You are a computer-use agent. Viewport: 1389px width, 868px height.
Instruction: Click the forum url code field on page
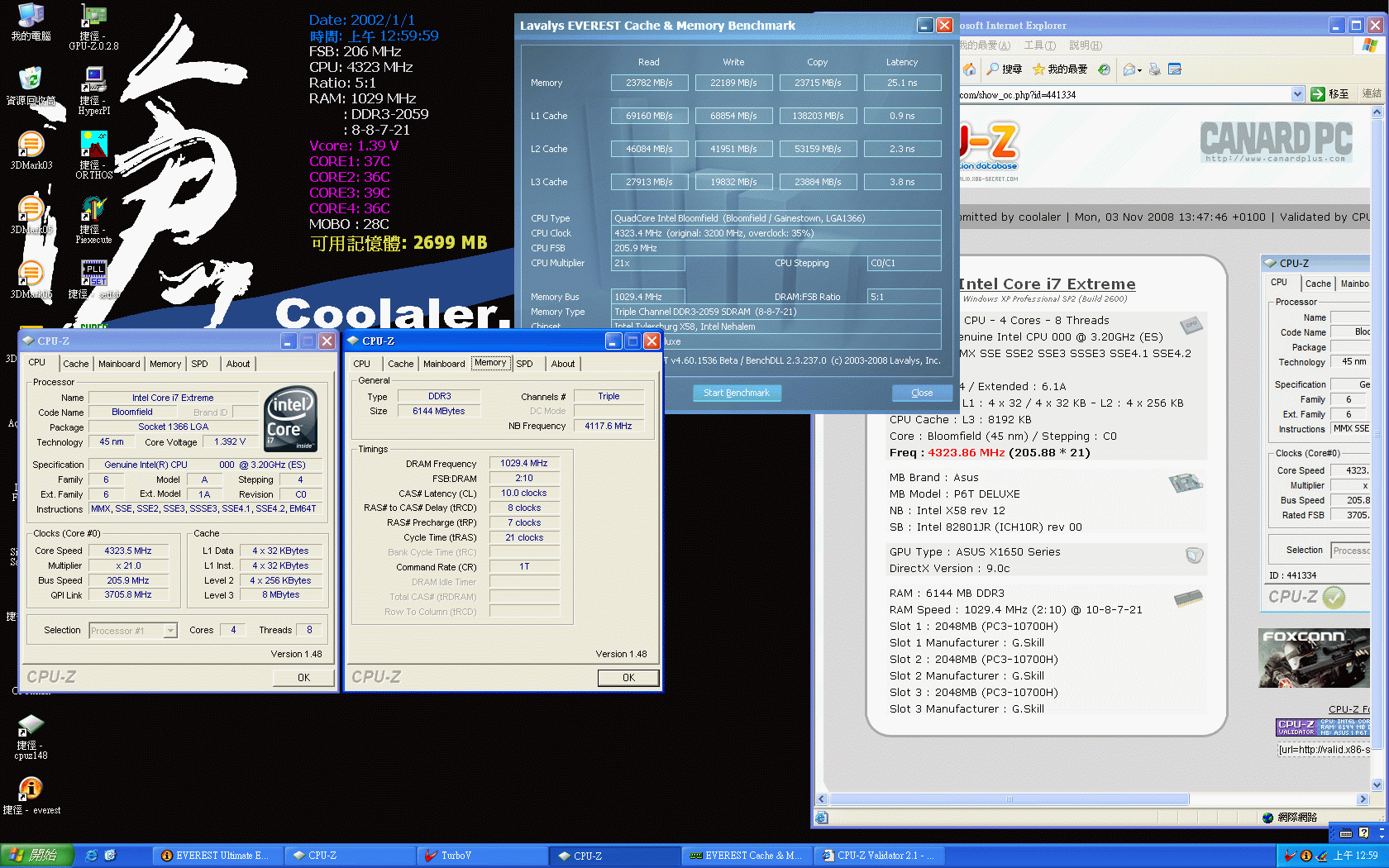tap(1324, 750)
